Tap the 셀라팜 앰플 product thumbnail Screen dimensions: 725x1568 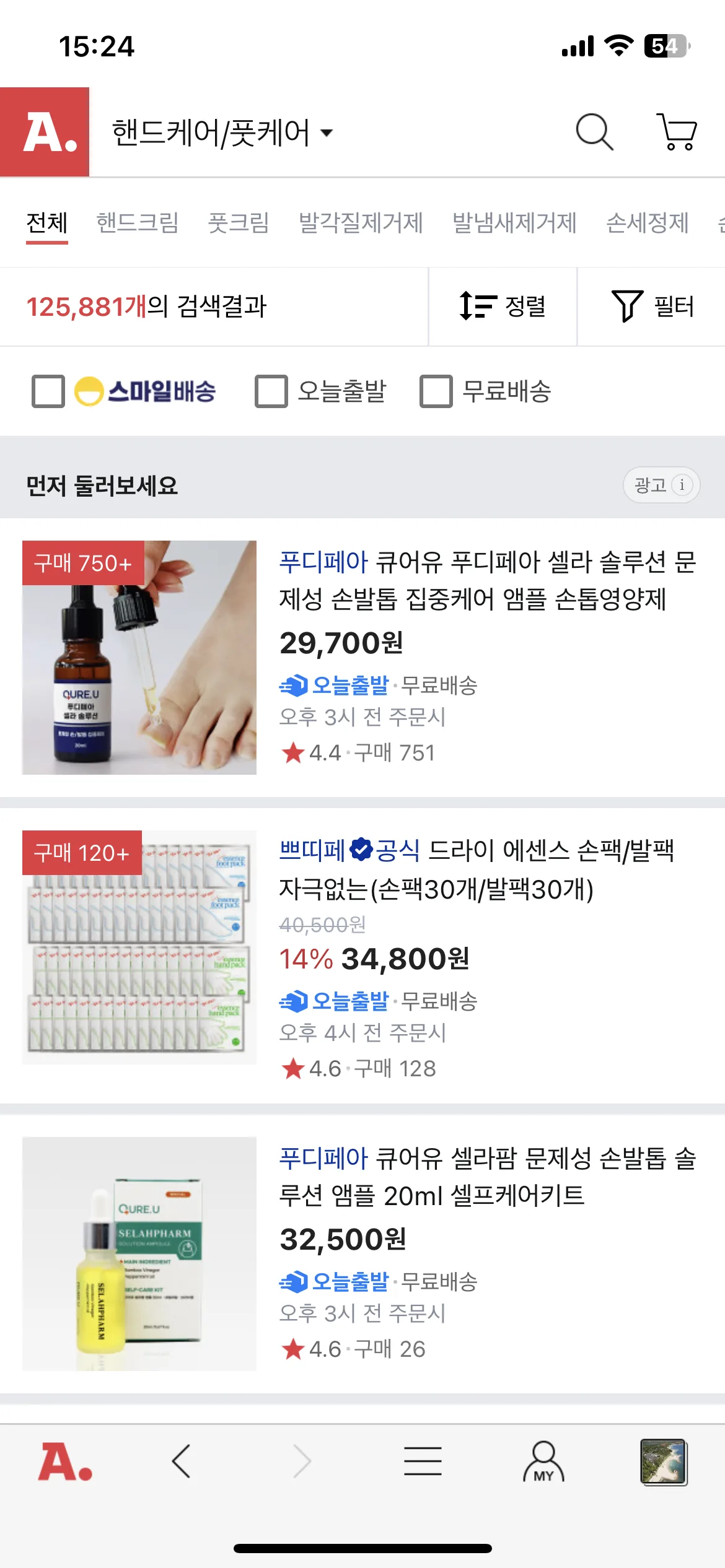(139, 1253)
